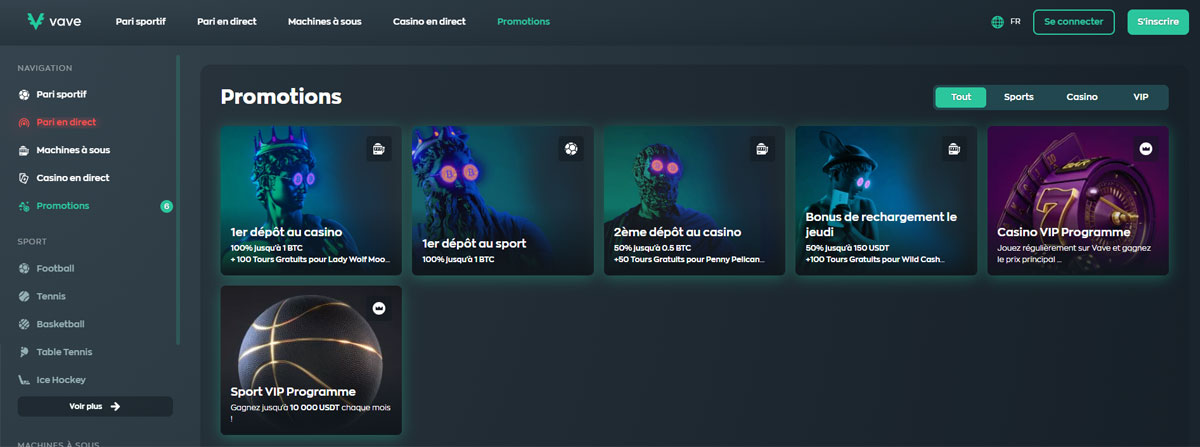
Task: Open the globe language icon
Action: 997,22
